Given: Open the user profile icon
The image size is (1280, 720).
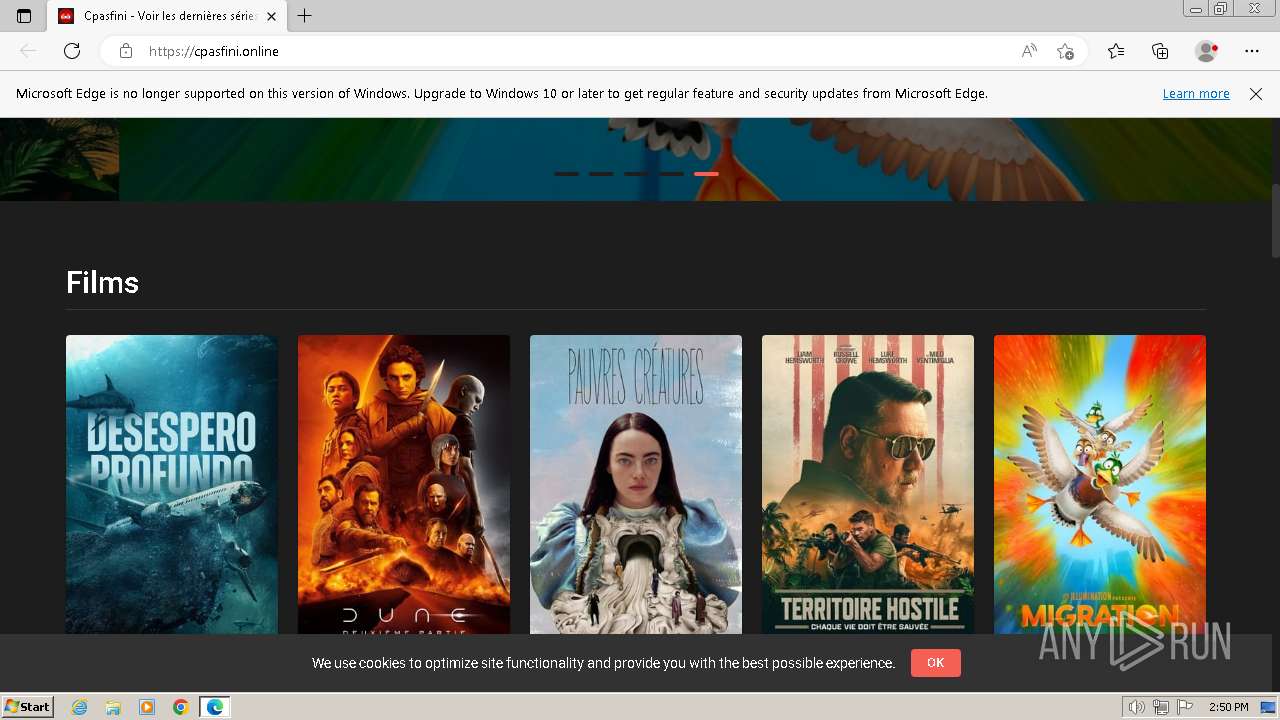Looking at the screenshot, I should [1207, 51].
